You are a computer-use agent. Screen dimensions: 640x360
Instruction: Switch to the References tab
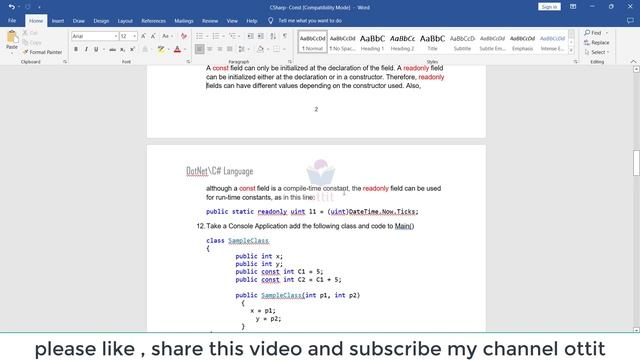click(x=153, y=21)
